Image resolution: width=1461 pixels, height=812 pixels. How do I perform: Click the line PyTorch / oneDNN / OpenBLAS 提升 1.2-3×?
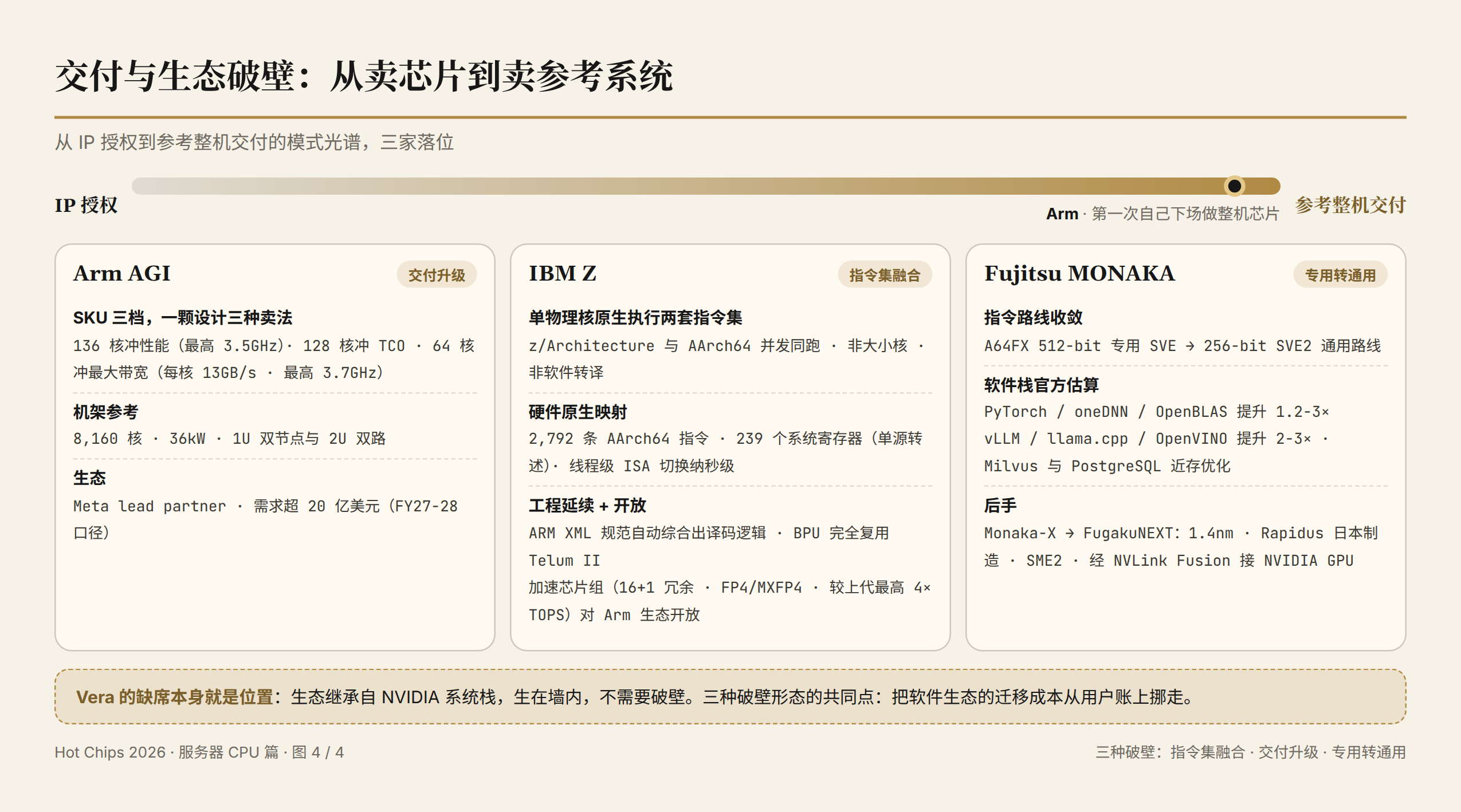(1156, 412)
